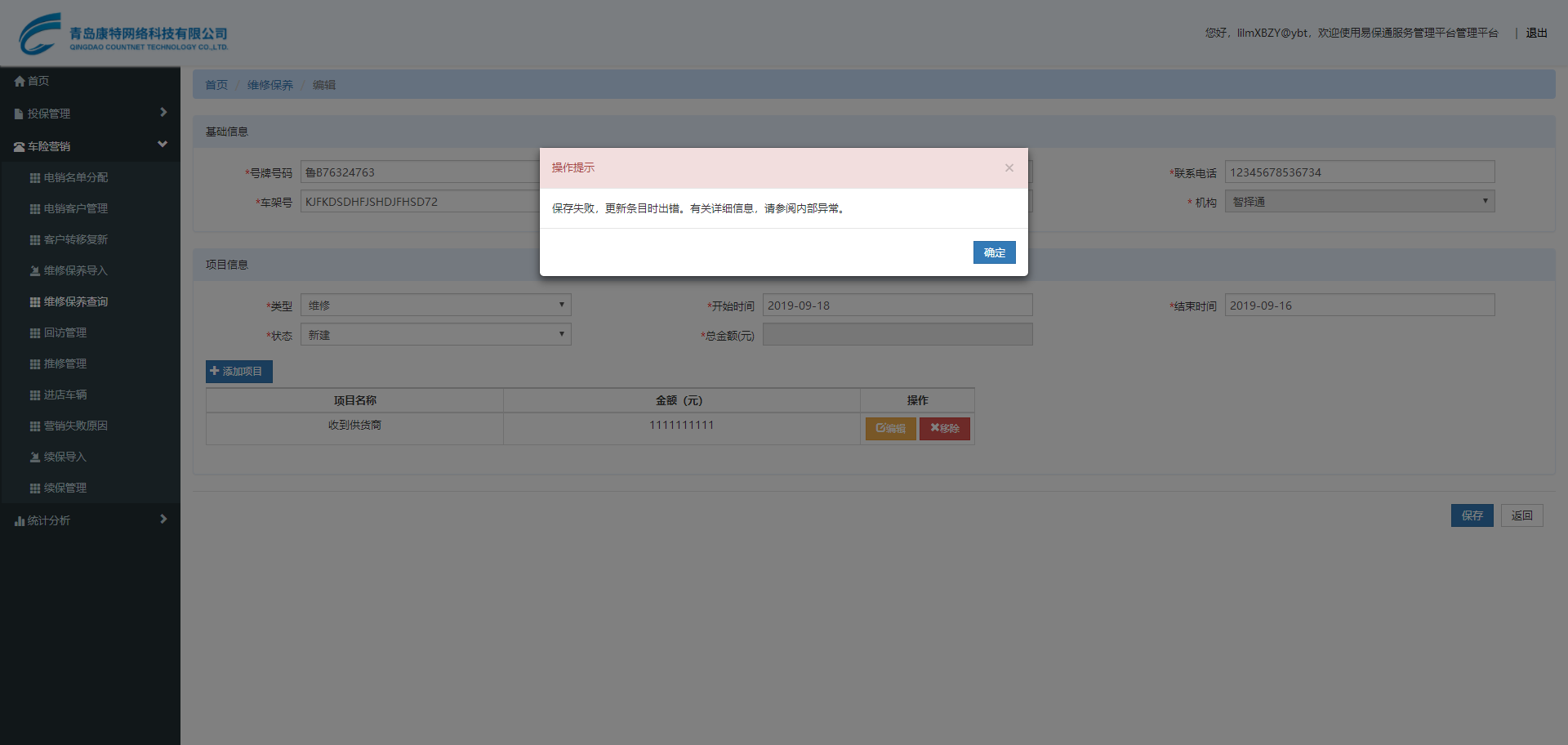Expand the 统计分析 sidebar menu
The height and width of the screenshot is (745, 1568).
pos(90,520)
